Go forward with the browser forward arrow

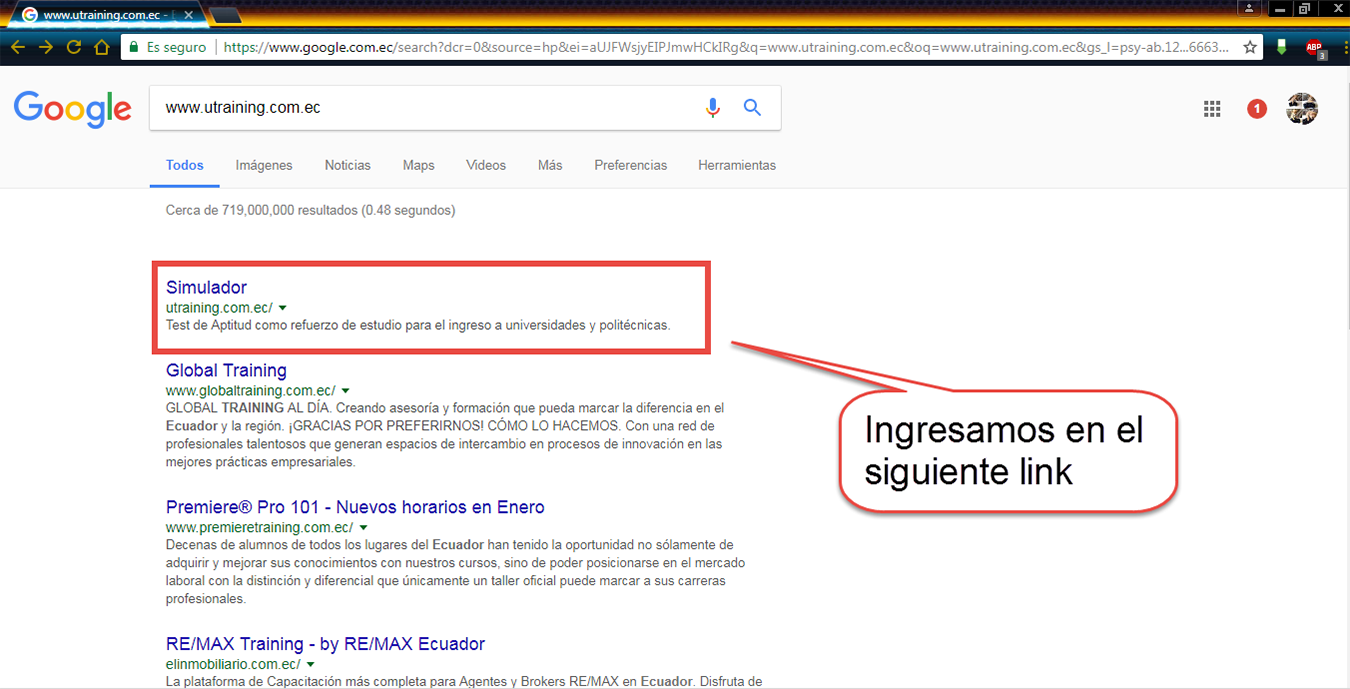46,47
